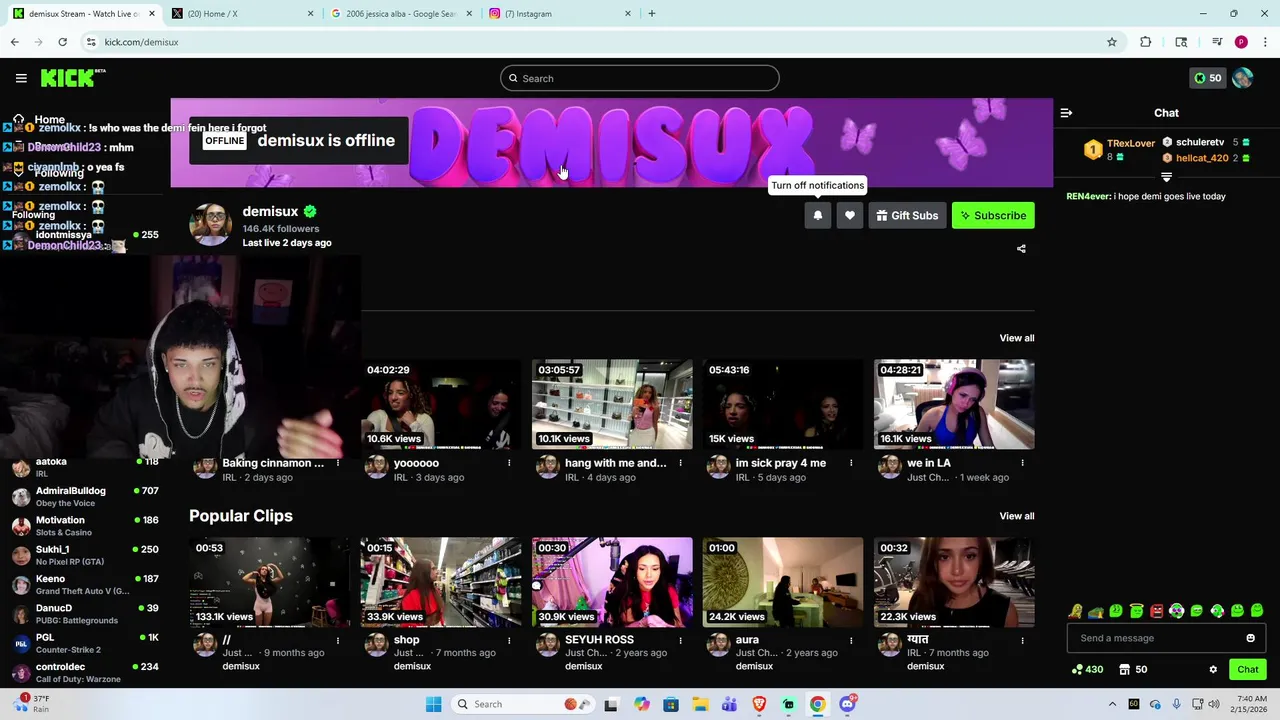This screenshot has width=1280, height=720.
Task: Play the 'shop' clip thumbnail
Action: [441, 582]
